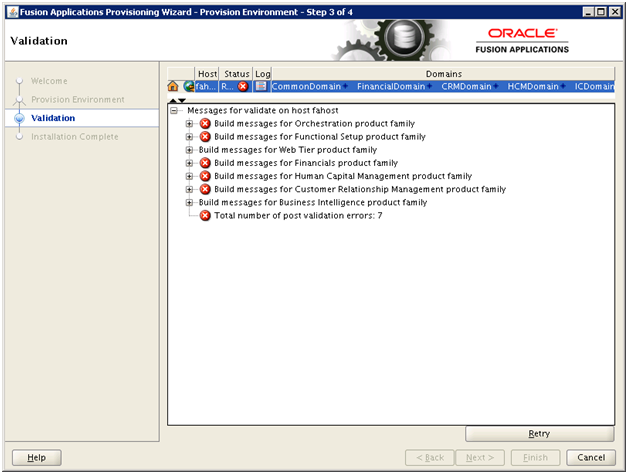Screen dimensions: 628x474
Task: Click error icon beside total validation errors
Action: [205, 216]
